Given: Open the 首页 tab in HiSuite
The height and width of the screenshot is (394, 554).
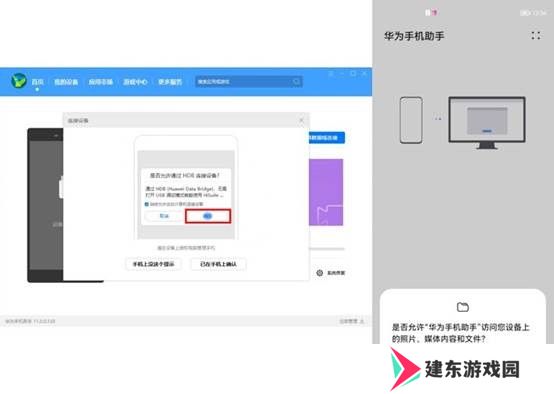Looking at the screenshot, I should point(37,82).
